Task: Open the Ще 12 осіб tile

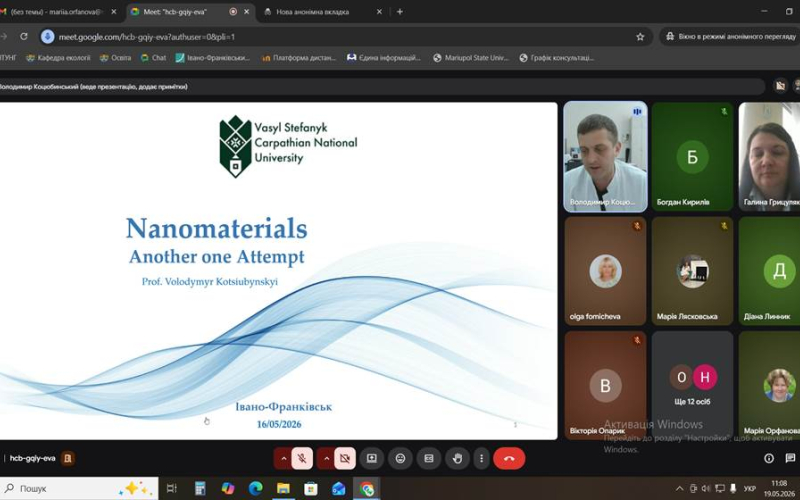Action: (692, 385)
